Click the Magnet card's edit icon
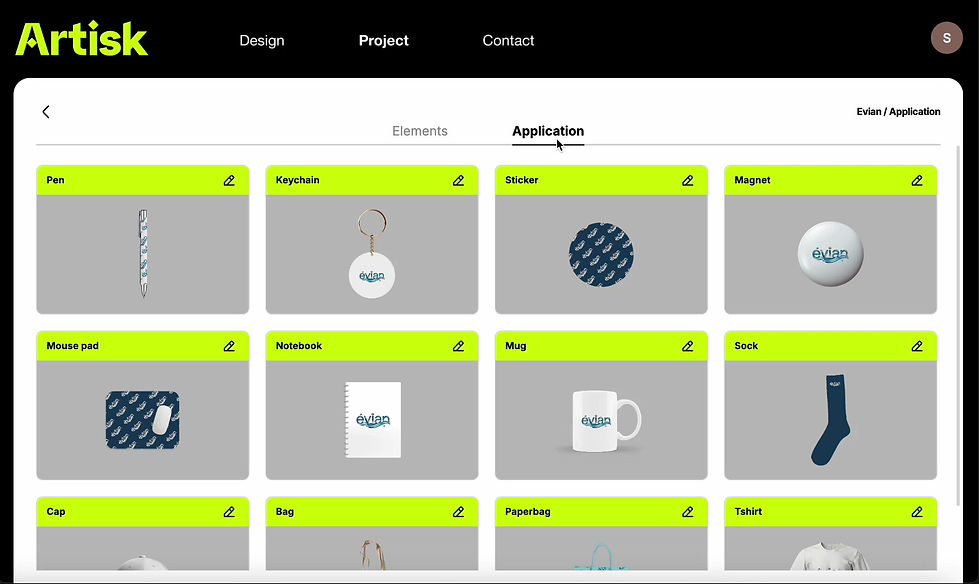The image size is (979, 584). pyautogui.click(x=917, y=181)
